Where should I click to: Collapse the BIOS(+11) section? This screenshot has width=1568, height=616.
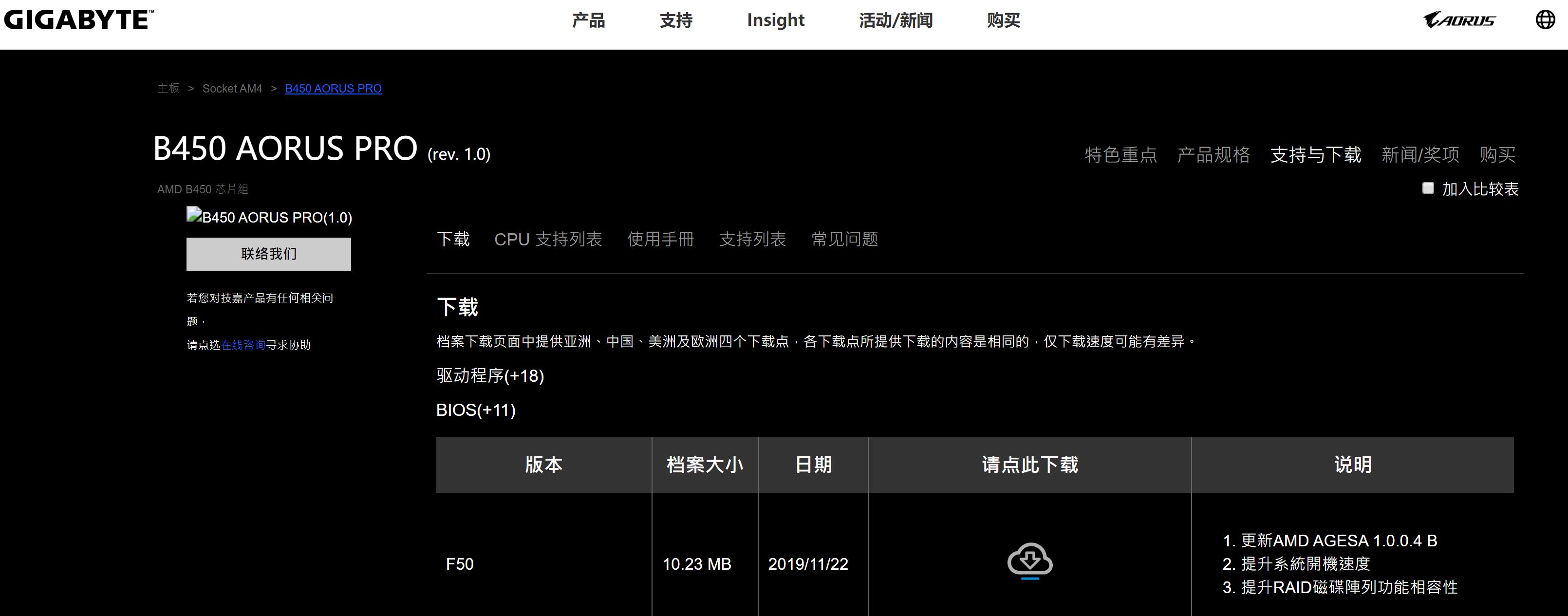(x=476, y=410)
